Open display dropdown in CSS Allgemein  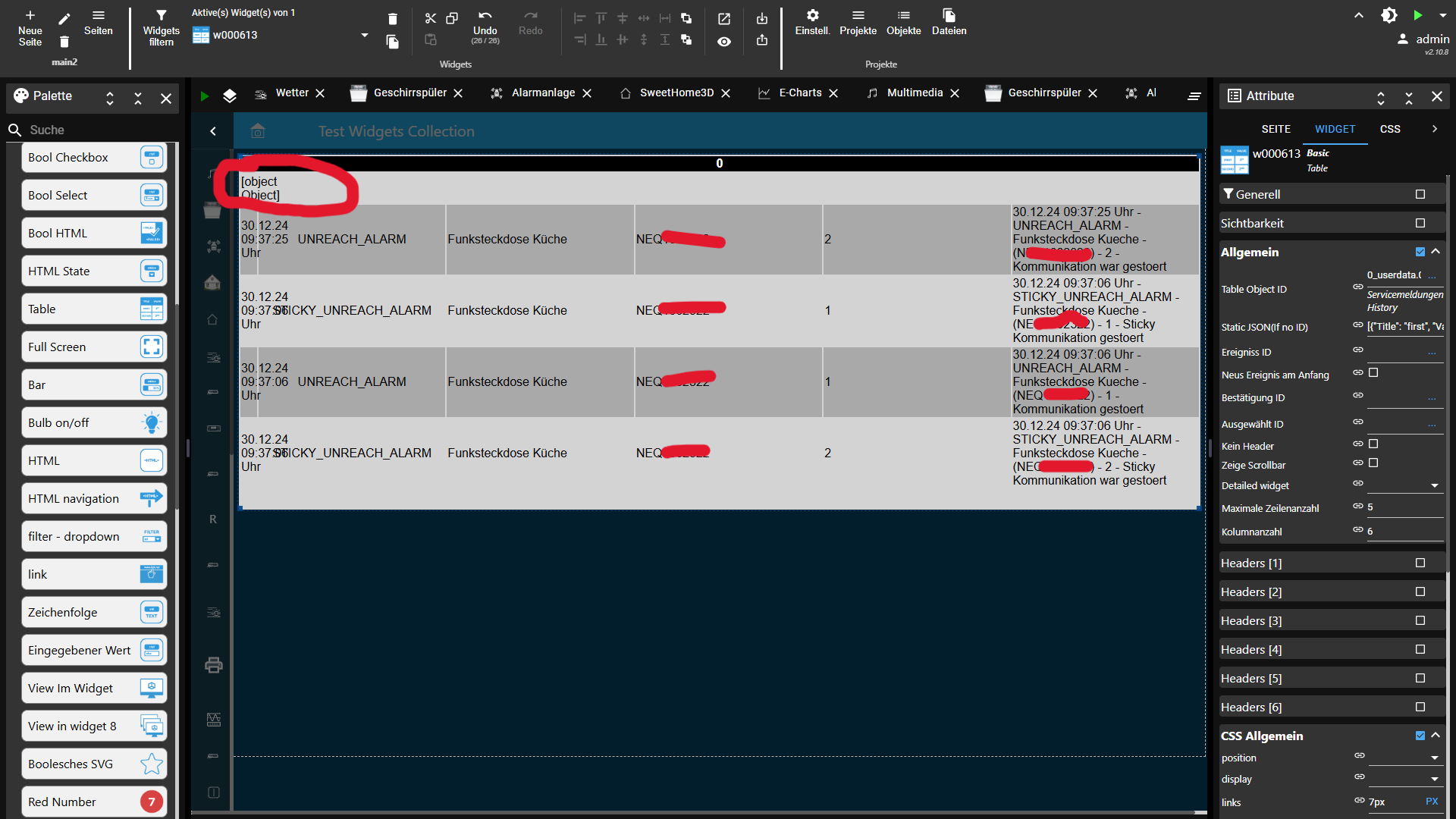point(1404,779)
